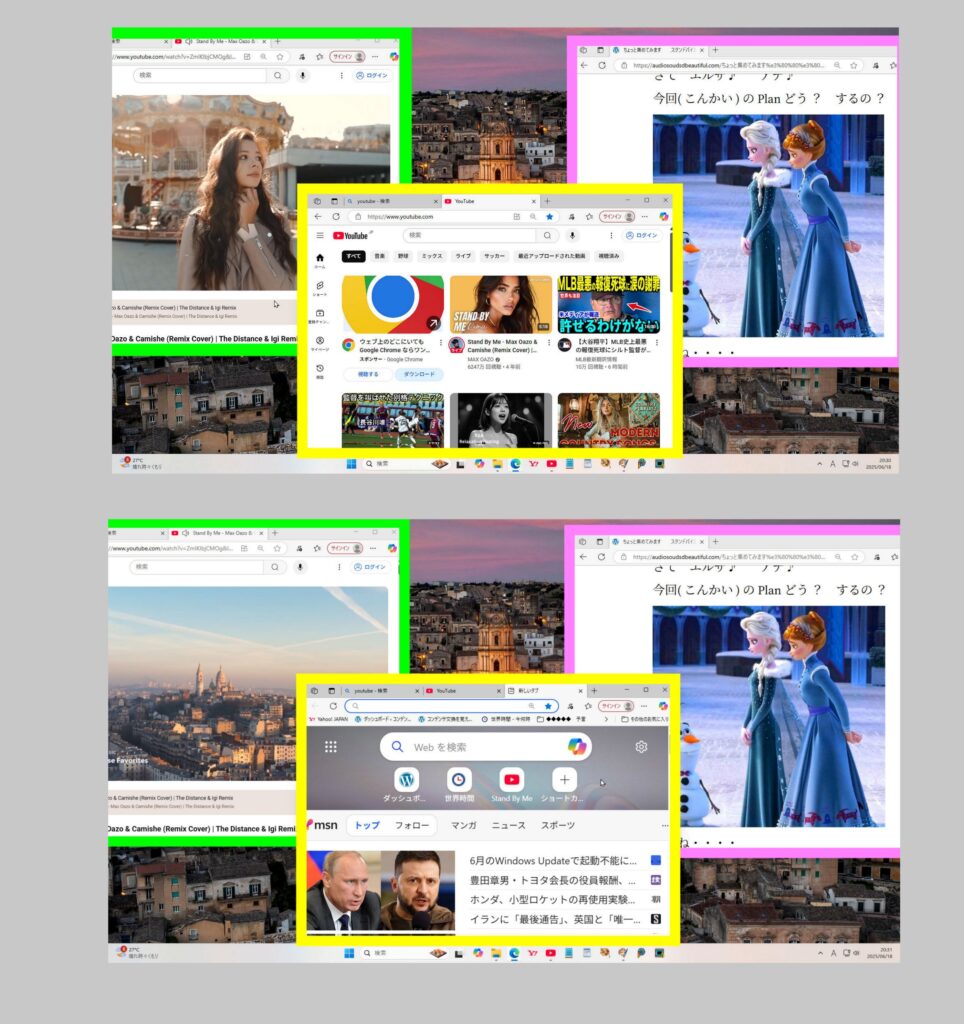Open the MSN feed … more options menu
The height and width of the screenshot is (1024, 964).
665,825
